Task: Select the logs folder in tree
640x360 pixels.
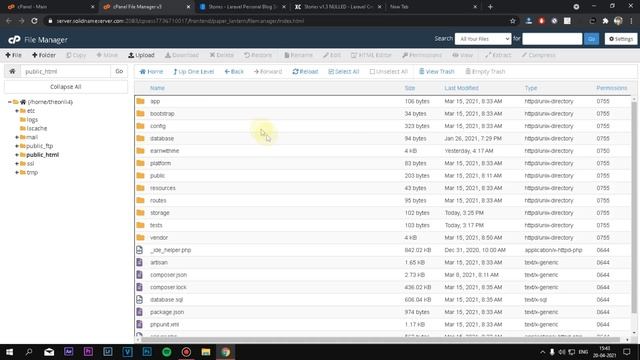Action: (32, 120)
